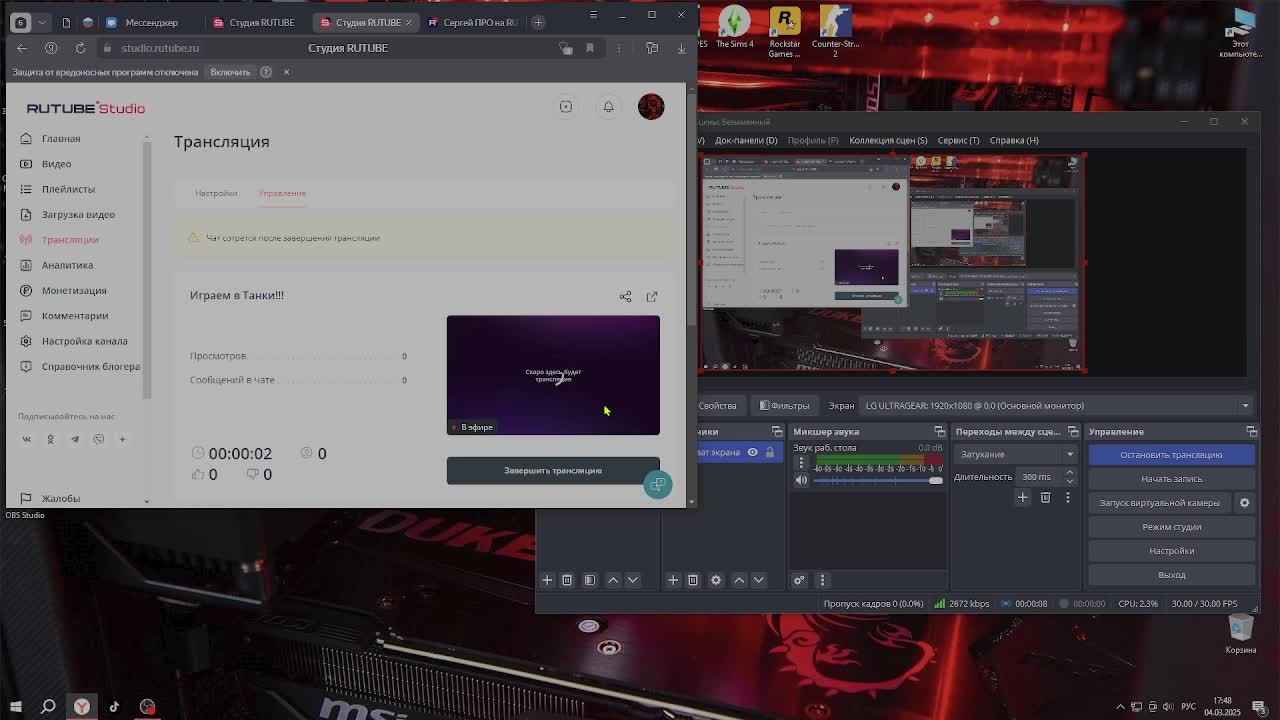Click Остановить трансляцию in OBS
The height and width of the screenshot is (720, 1280).
pos(1171,454)
